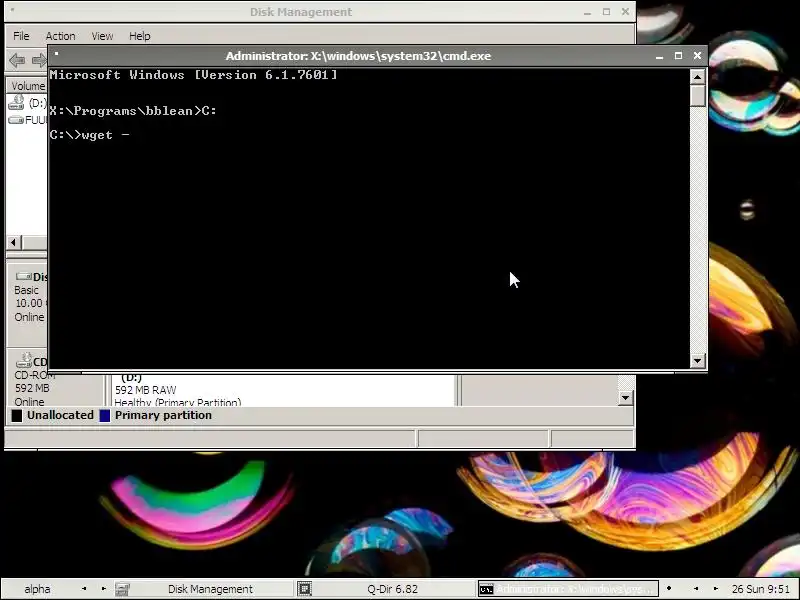Maximize the cmd.exe window
Image resolution: width=800 pixels, height=600 pixels.
click(x=678, y=56)
